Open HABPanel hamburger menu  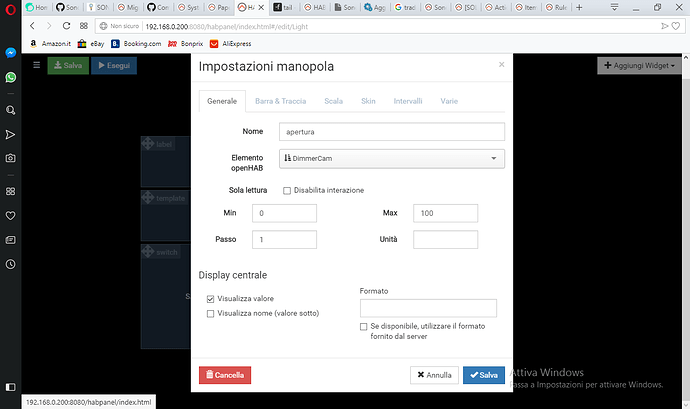[x=37, y=65]
